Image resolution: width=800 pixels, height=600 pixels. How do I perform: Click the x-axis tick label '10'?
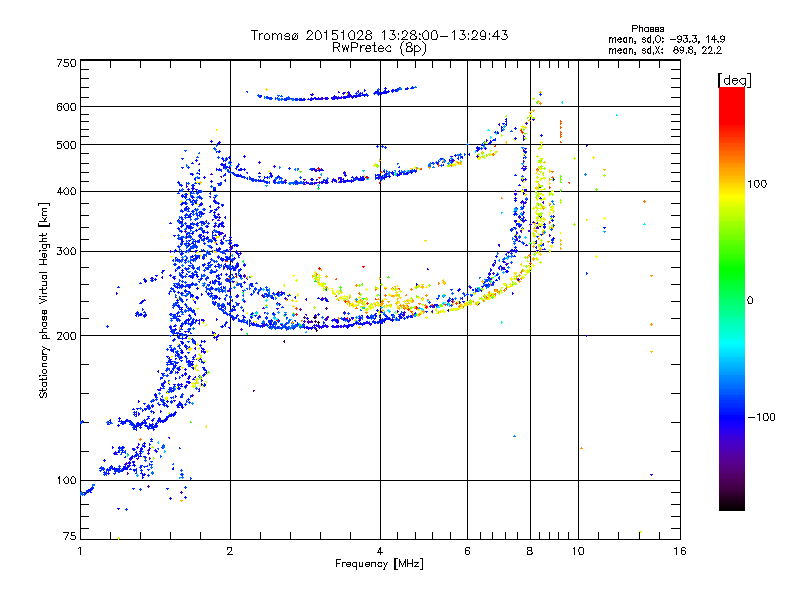click(x=578, y=551)
